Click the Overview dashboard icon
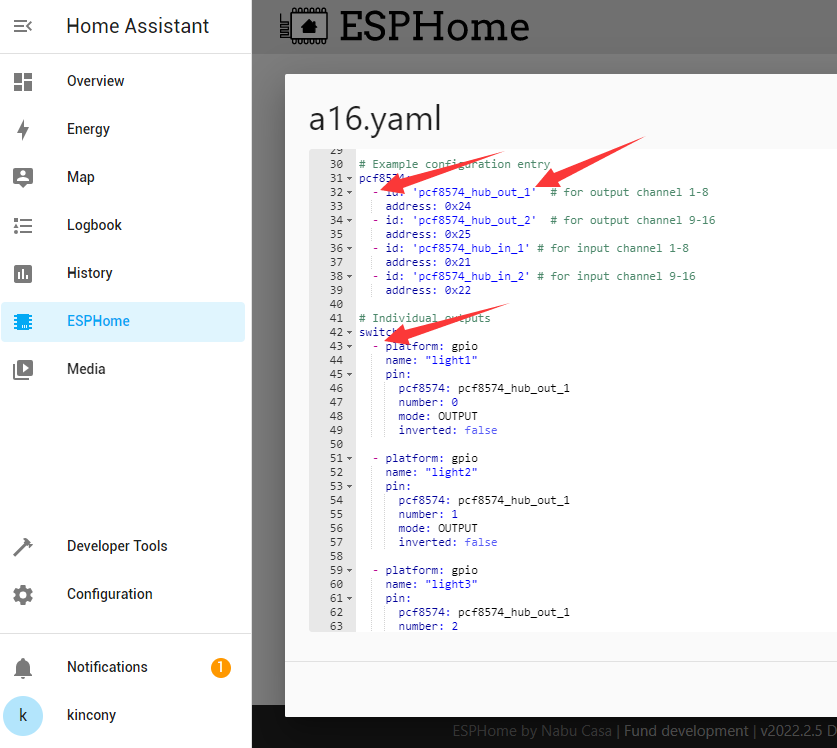The image size is (837, 748). [x=23, y=81]
